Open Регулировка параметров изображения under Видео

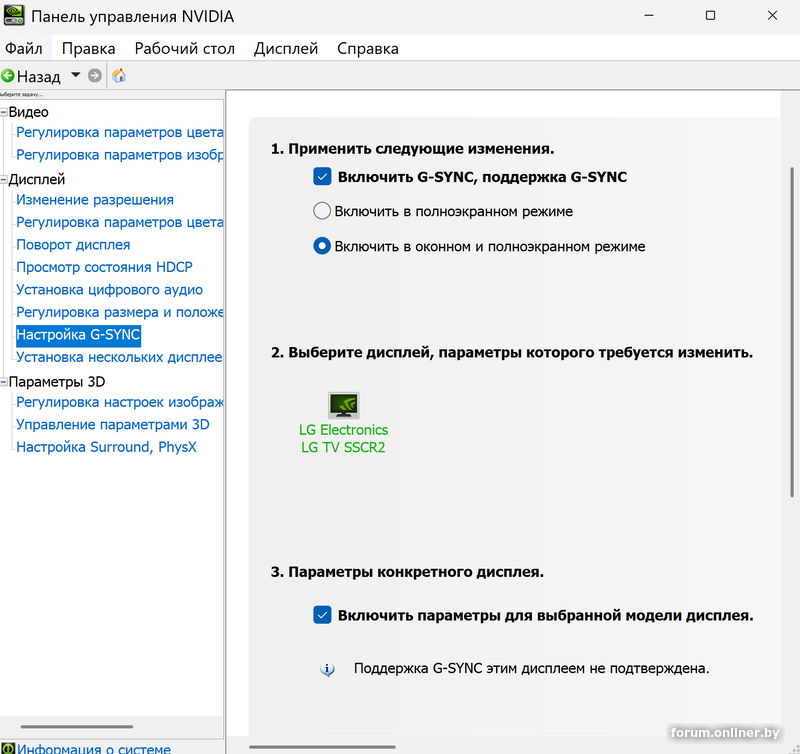(x=120, y=155)
